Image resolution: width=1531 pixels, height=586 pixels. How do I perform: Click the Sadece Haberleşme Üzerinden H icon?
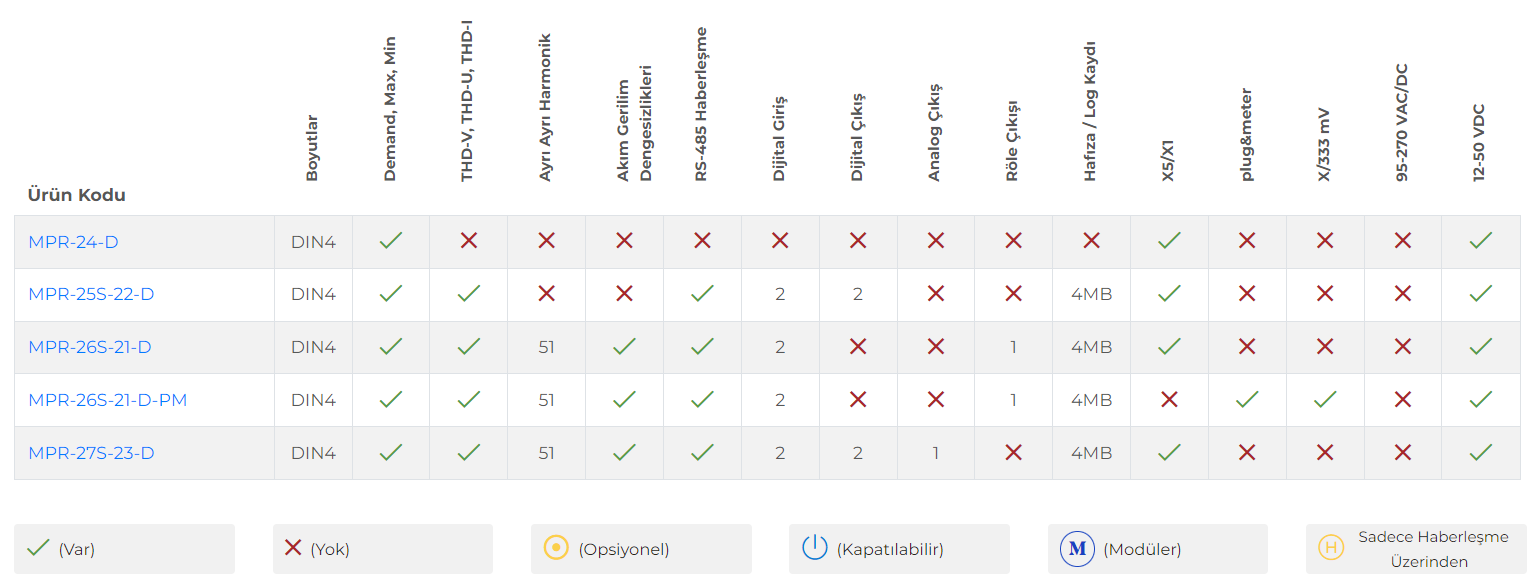(x=1330, y=548)
